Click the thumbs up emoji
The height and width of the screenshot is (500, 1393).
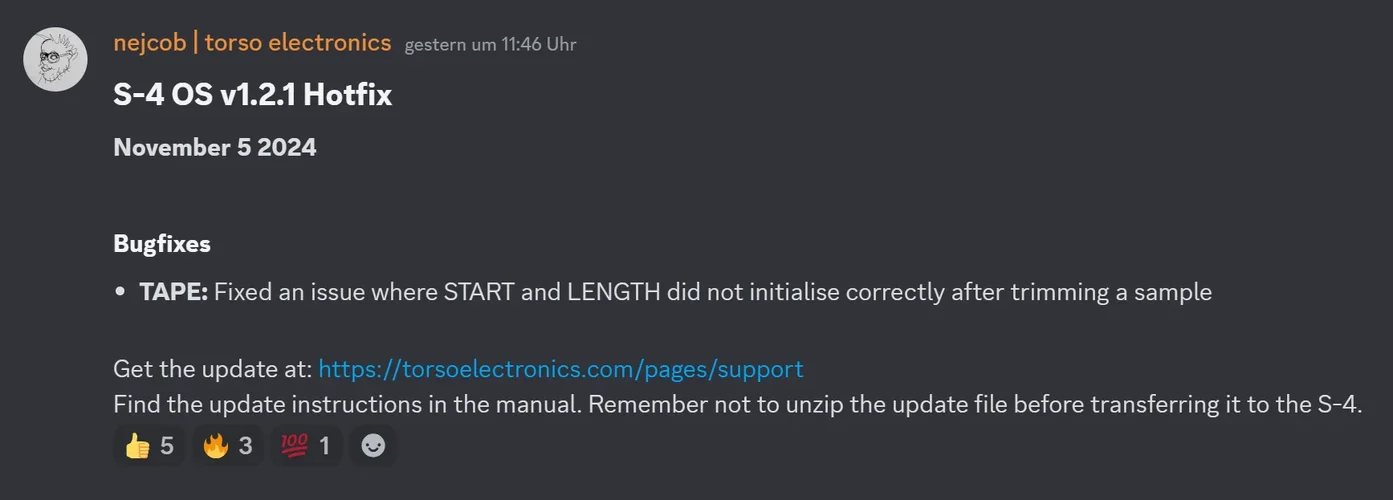pos(137,446)
